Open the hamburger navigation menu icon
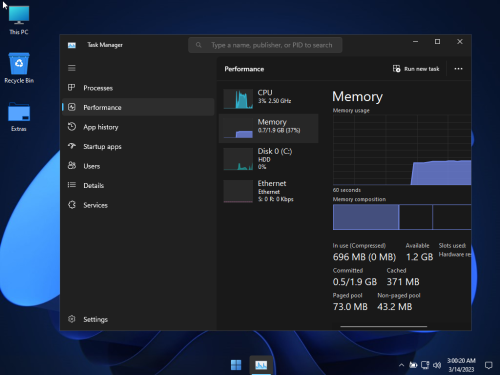Viewport: 500px width, 375px height. point(72,68)
